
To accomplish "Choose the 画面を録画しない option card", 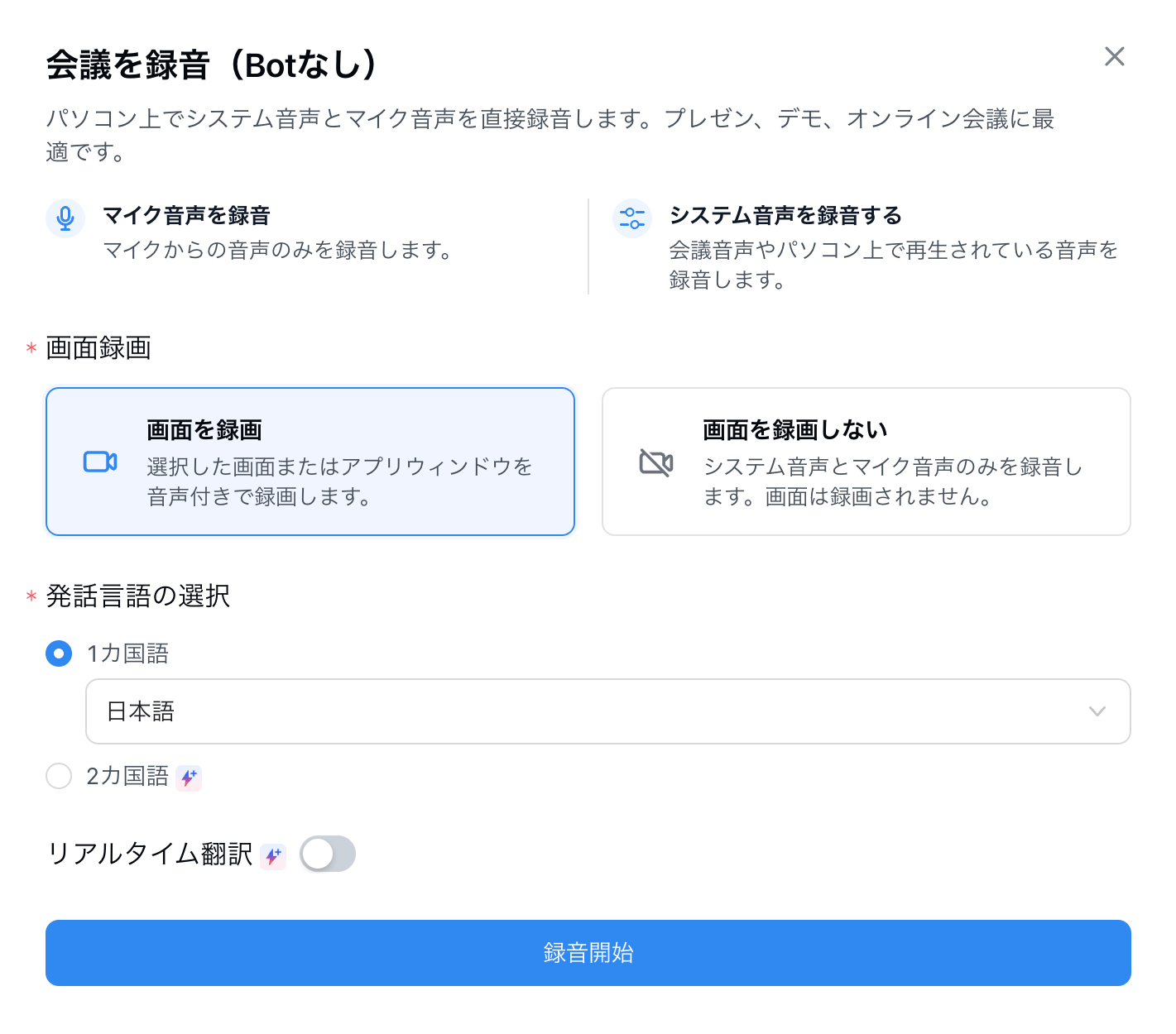I will coord(866,462).
